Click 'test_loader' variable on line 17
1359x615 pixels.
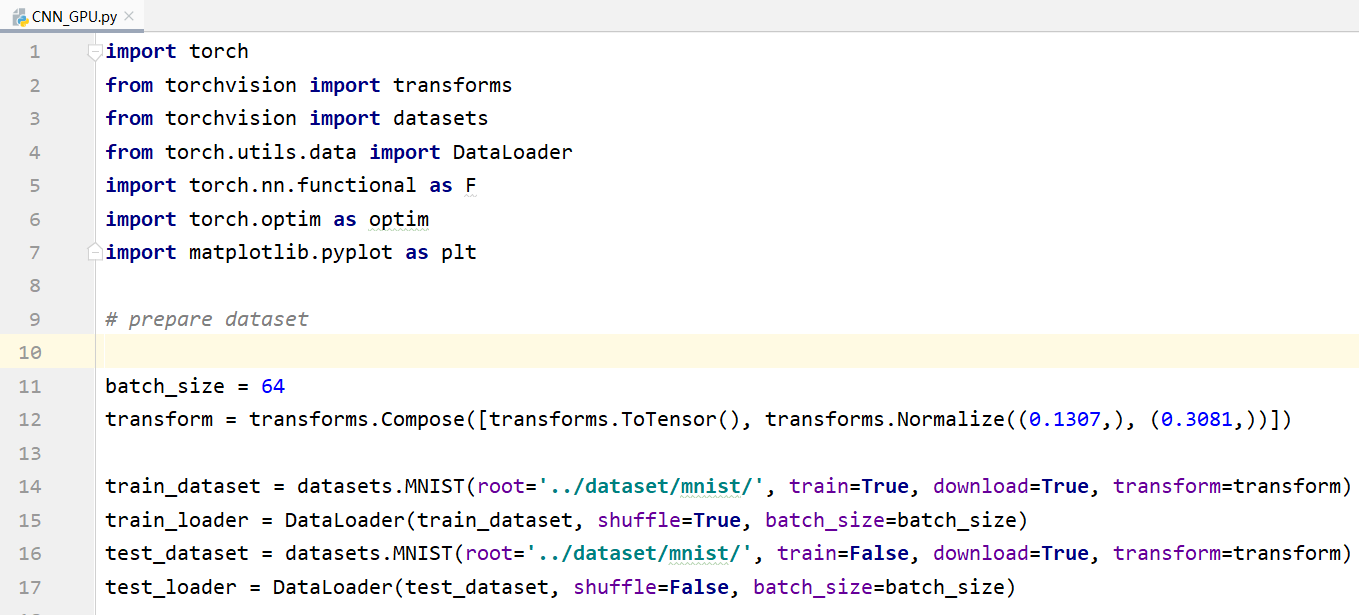[x=171, y=586]
